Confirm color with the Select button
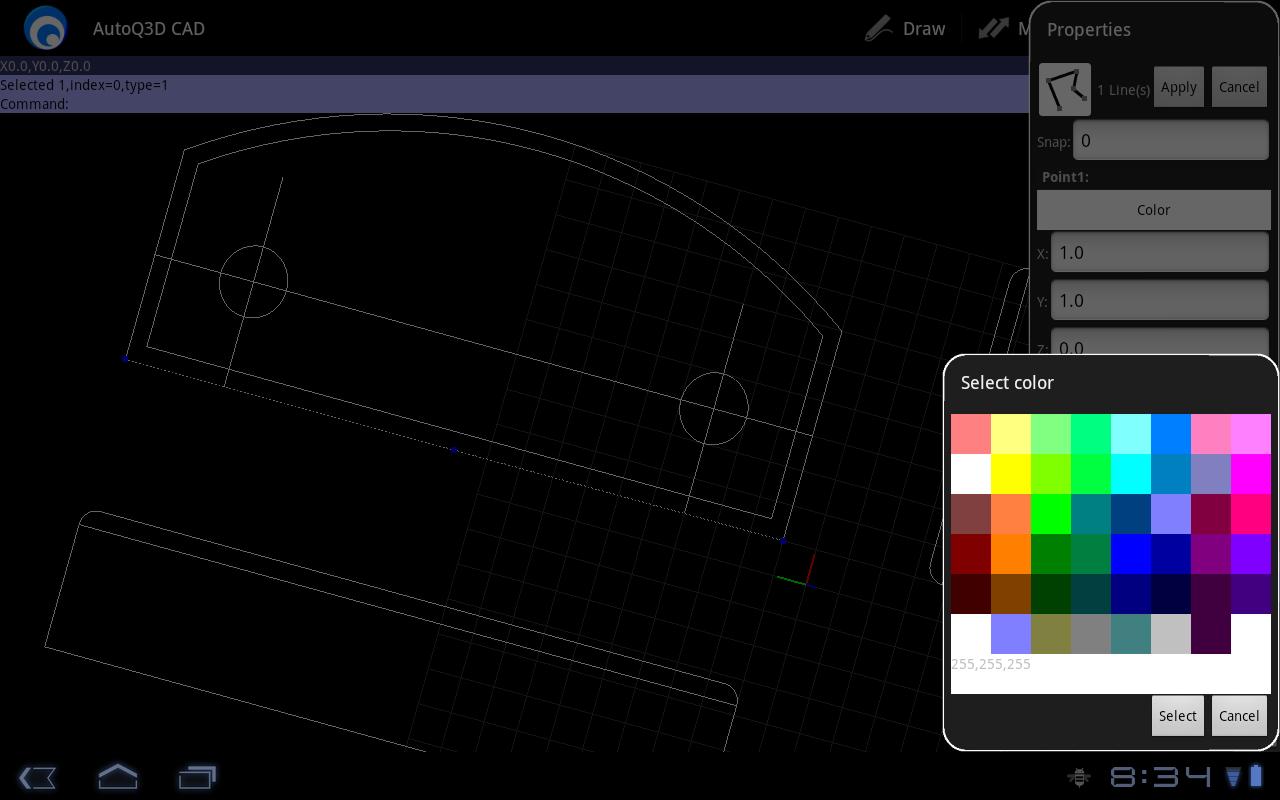 (1178, 716)
